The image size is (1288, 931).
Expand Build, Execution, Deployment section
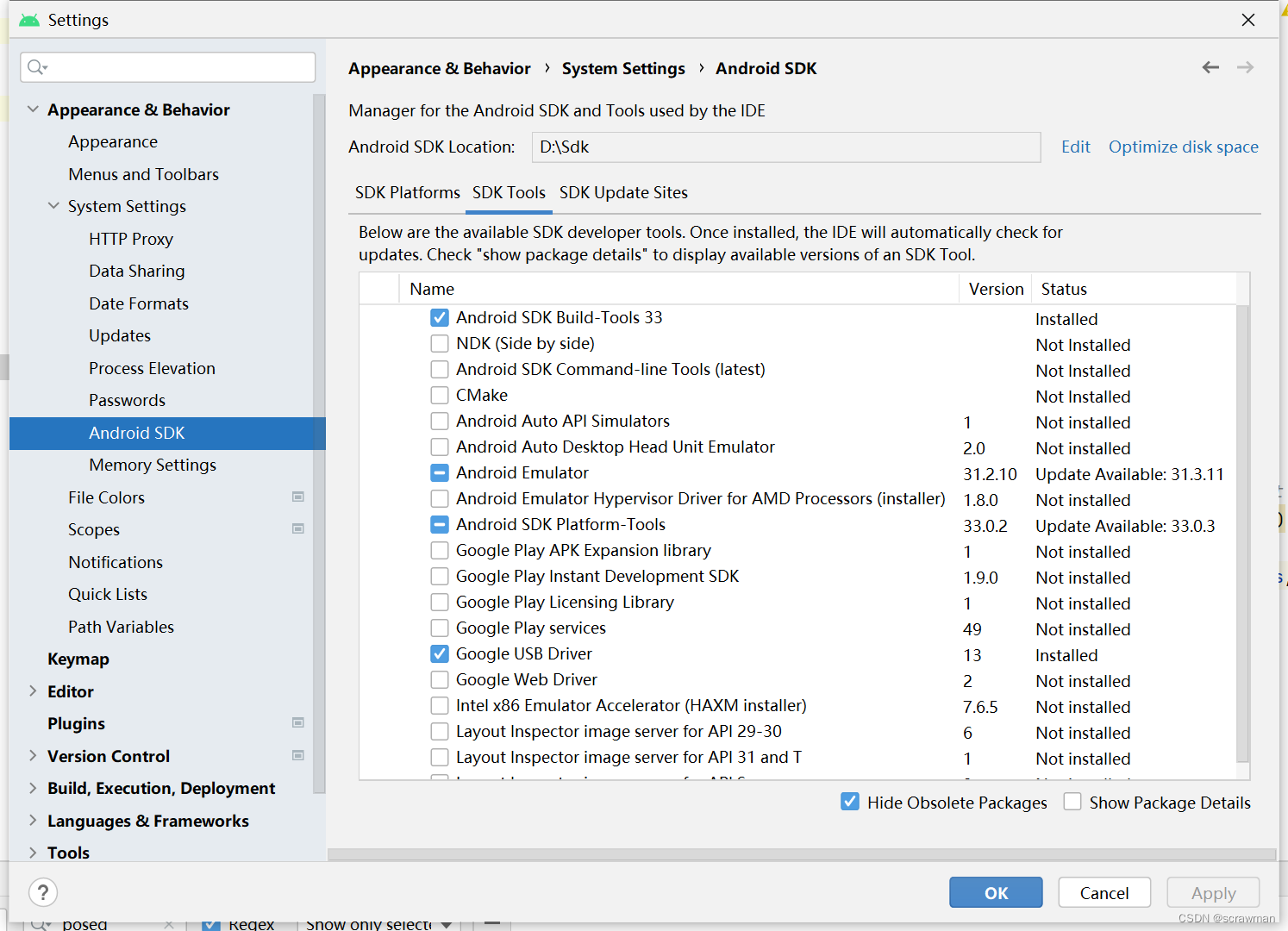click(33, 788)
